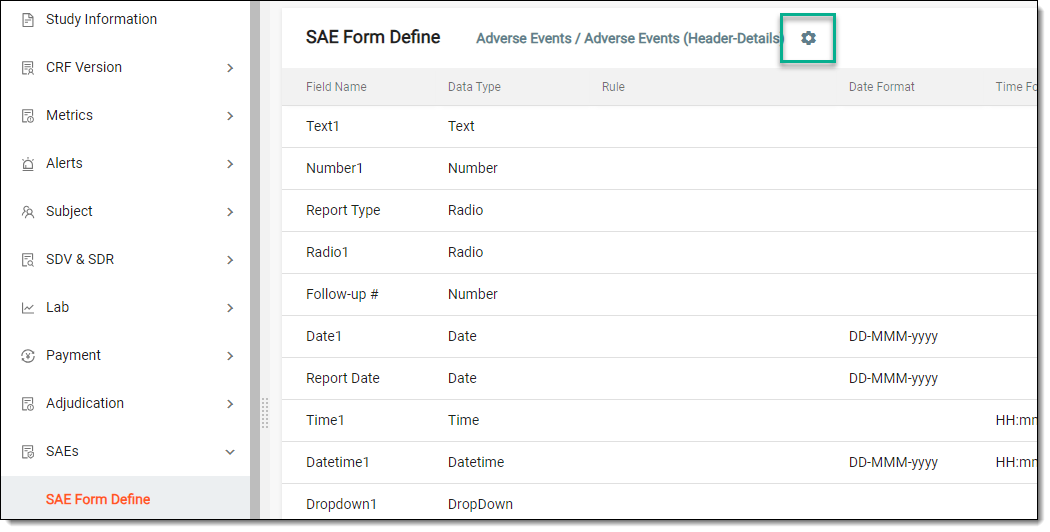This screenshot has width=1050, height=532.
Task: Open the Payment menu label
Action: point(74,355)
